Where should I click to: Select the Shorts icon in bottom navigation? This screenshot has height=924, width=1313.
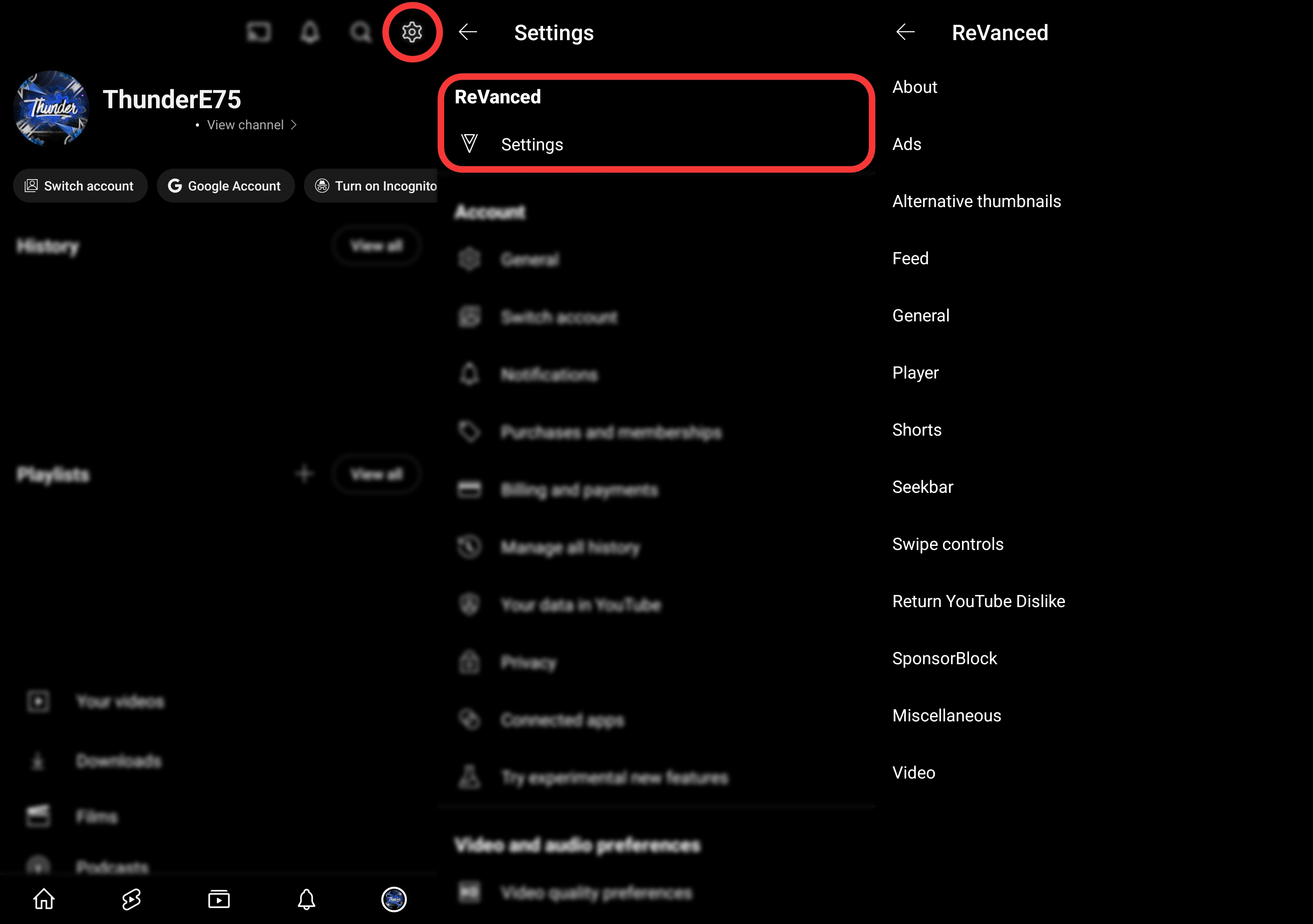tap(130, 899)
